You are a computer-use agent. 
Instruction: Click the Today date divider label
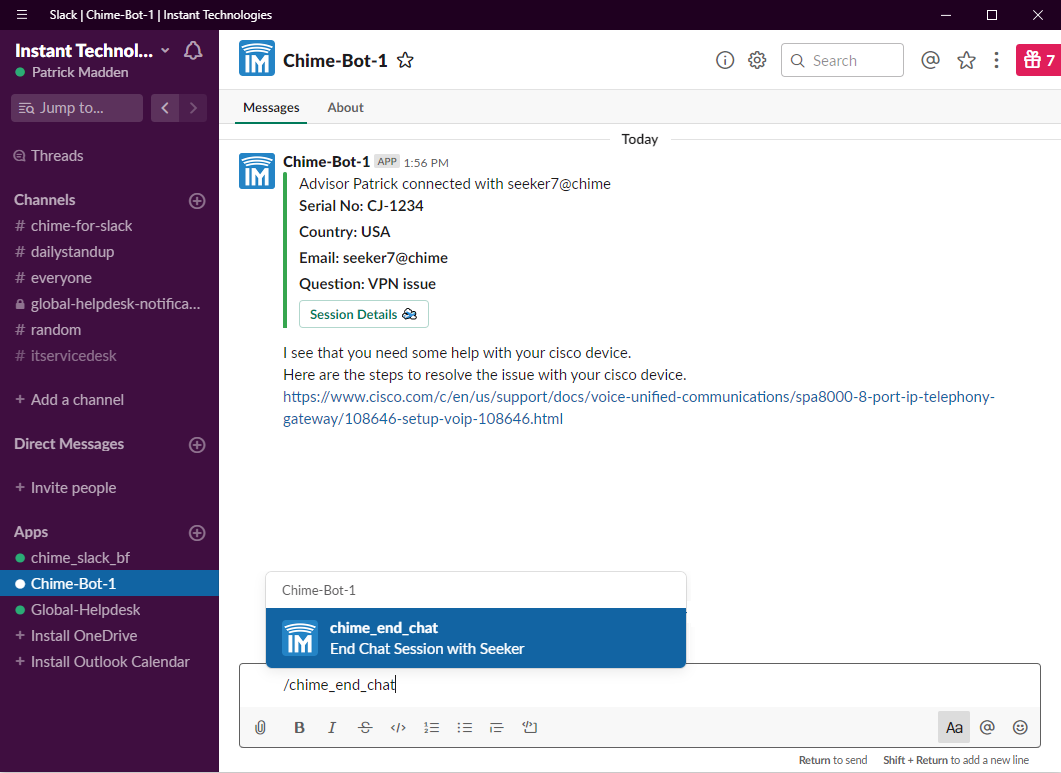click(x=639, y=139)
